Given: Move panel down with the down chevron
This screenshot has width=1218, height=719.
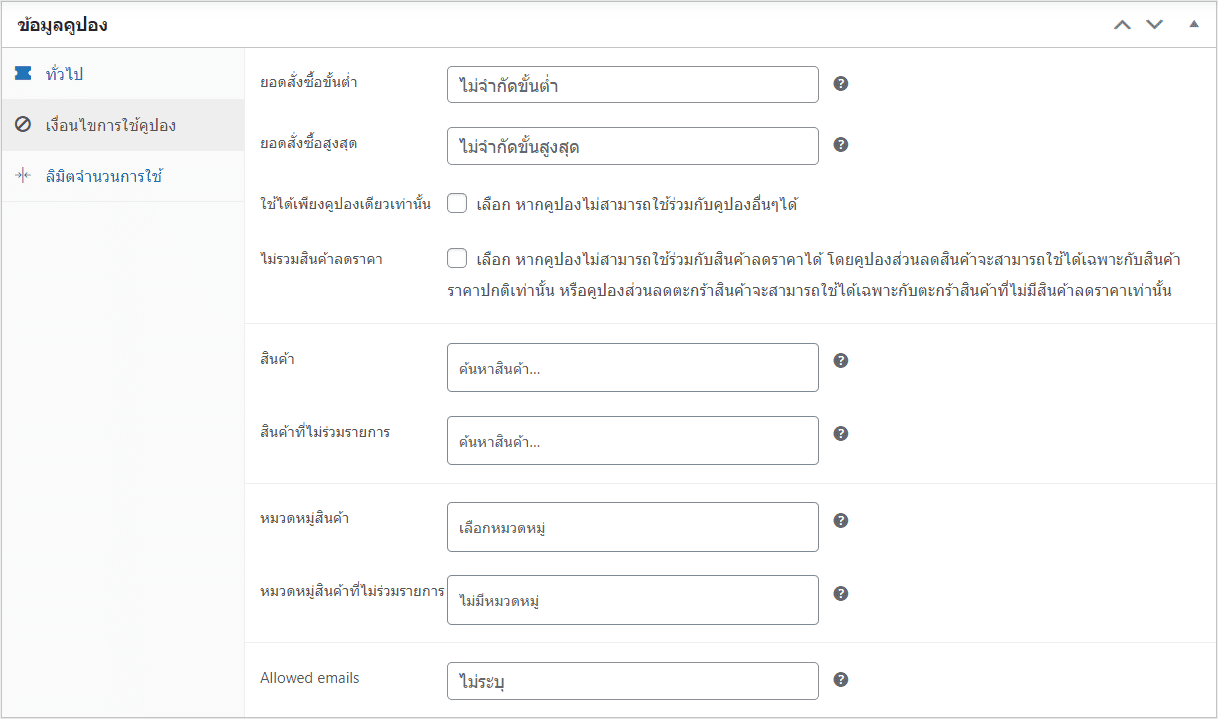Looking at the screenshot, I should point(1155,24).
